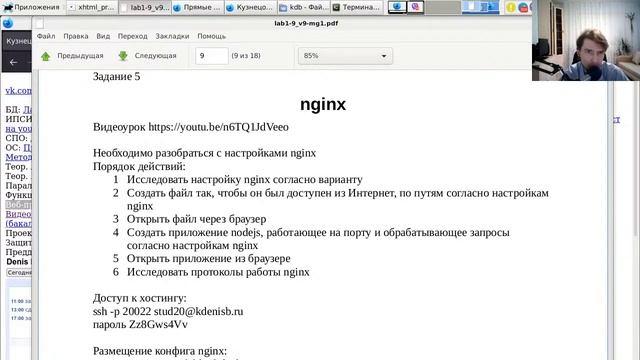
Task: Click 'Размещение конфига nginx:' text
Action: [x=160, y=351]
